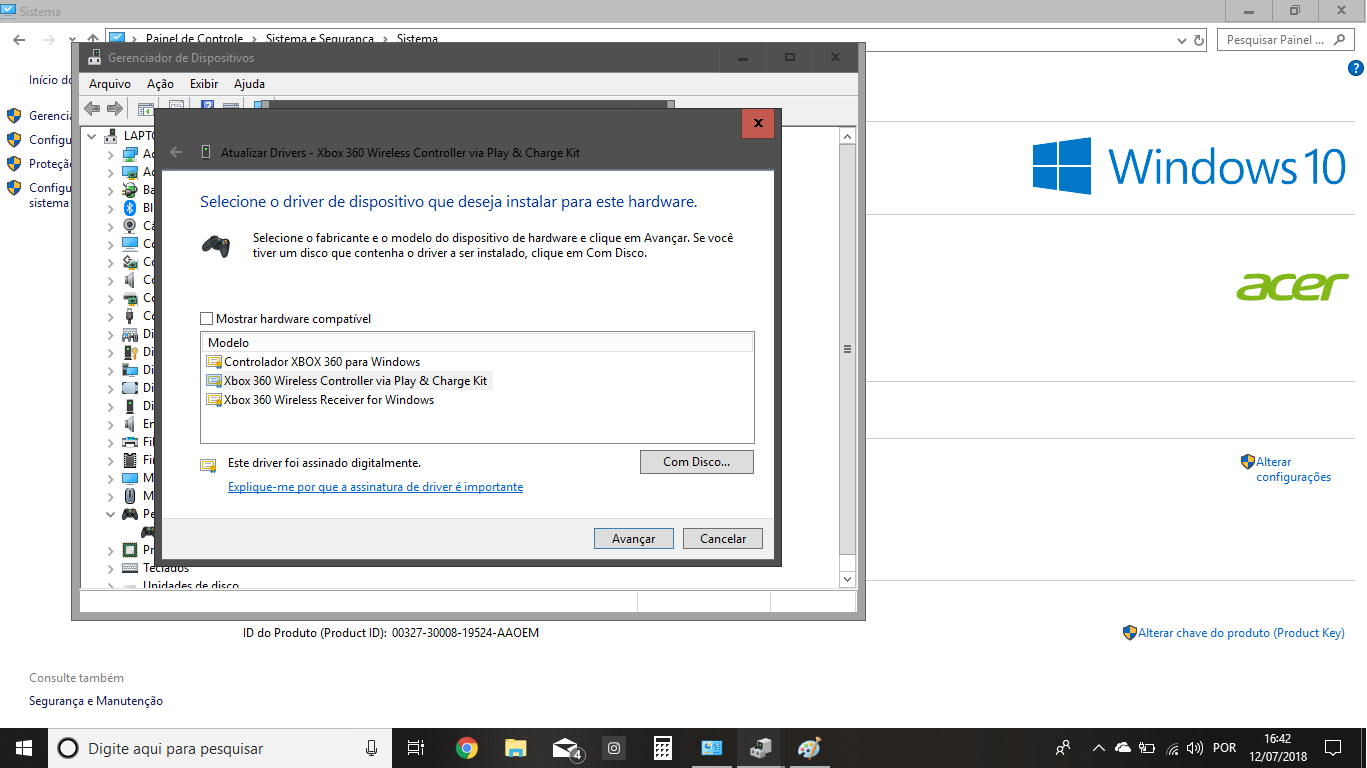Viewport: 1367px width, 768px height.
Task: Open the Ação menu
Action: (160, 84)
